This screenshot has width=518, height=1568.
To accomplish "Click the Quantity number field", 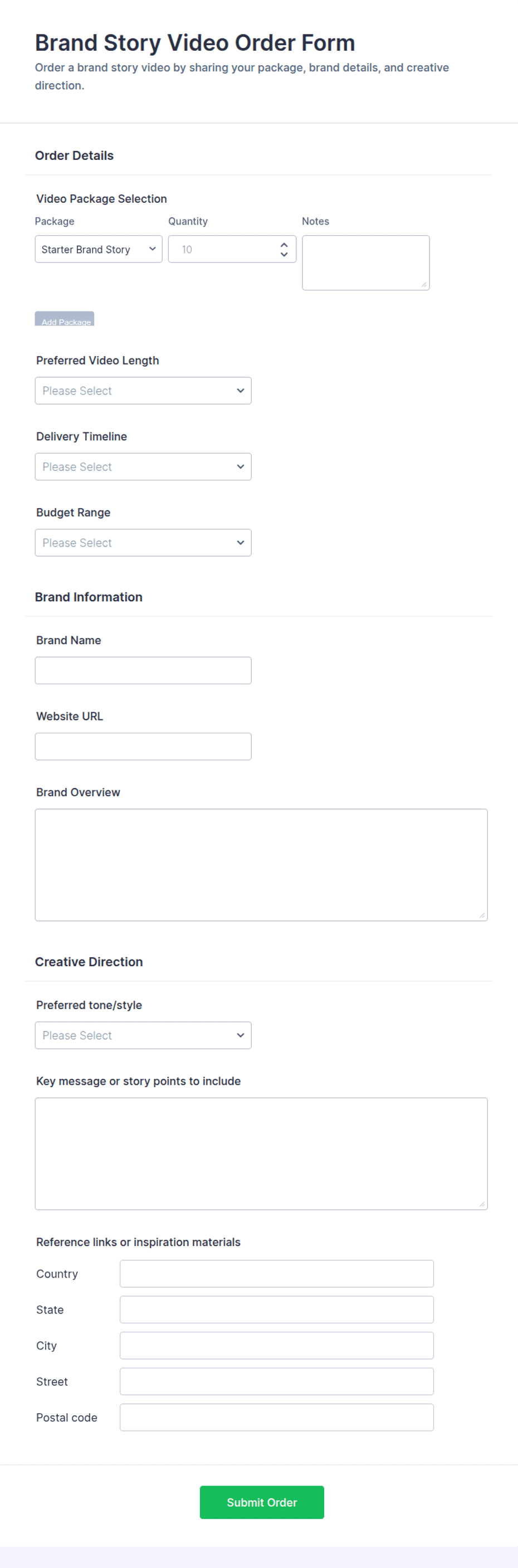I will click(x=232, y=249).
